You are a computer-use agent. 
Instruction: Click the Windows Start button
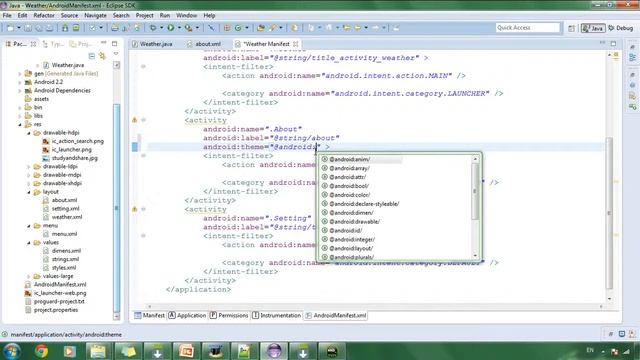click(x=11, y=351)
